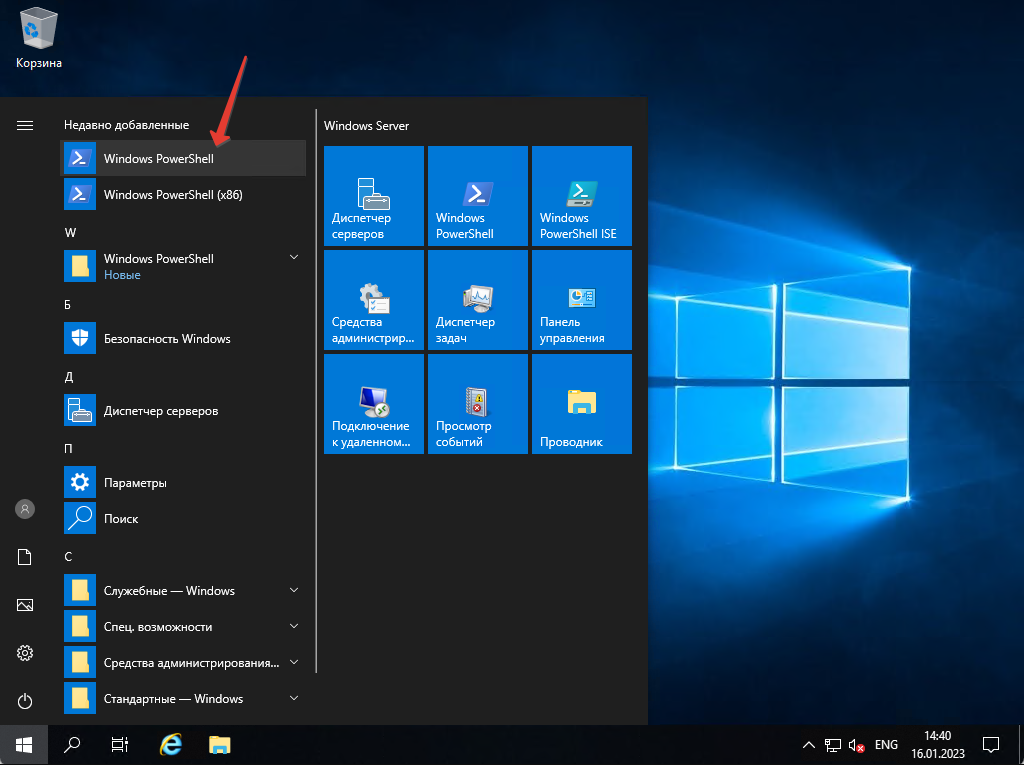
Task: Open Documents from the Start sidebar
Action: [x=25, y=557]
